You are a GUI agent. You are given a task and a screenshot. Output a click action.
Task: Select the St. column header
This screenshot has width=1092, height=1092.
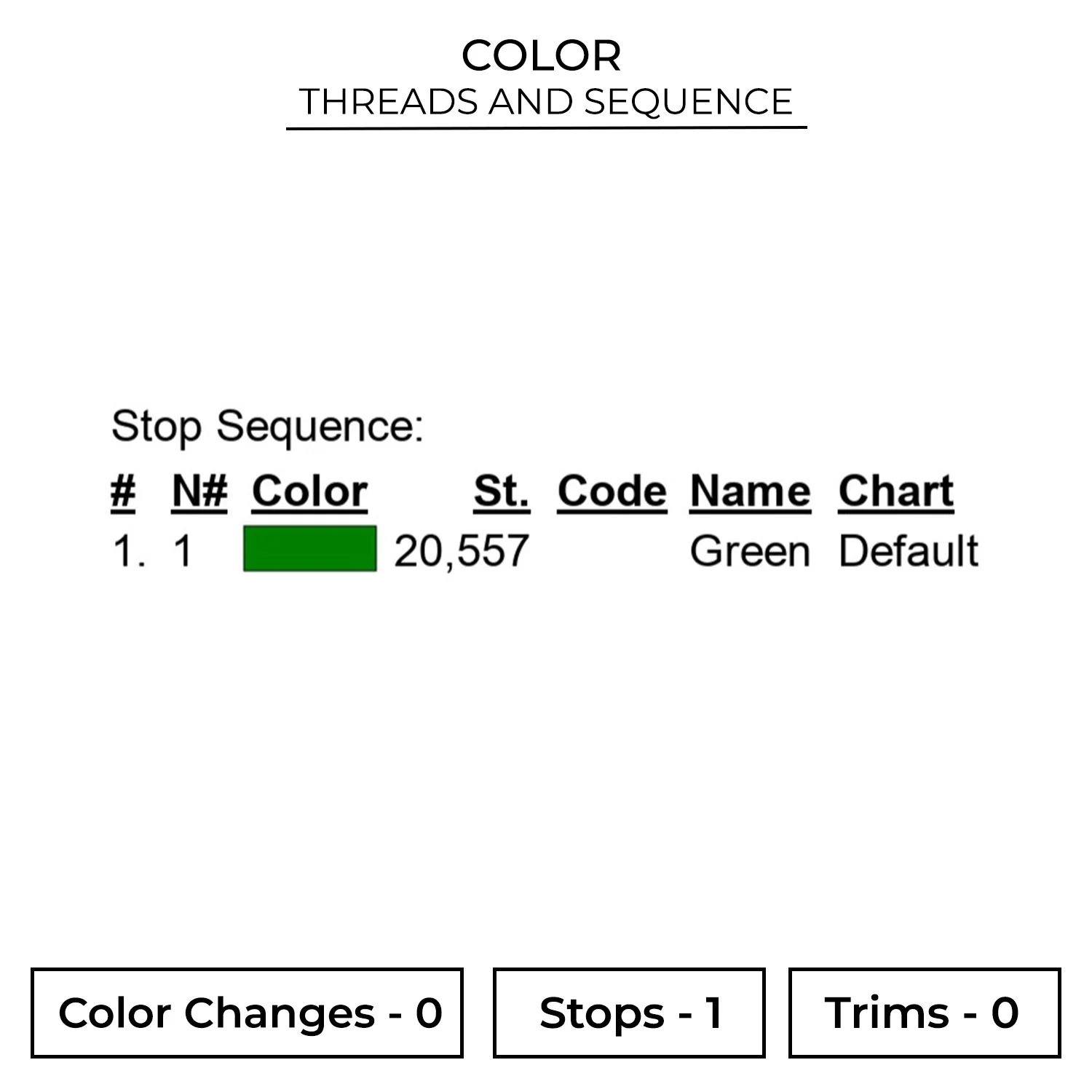coord(502,492)
